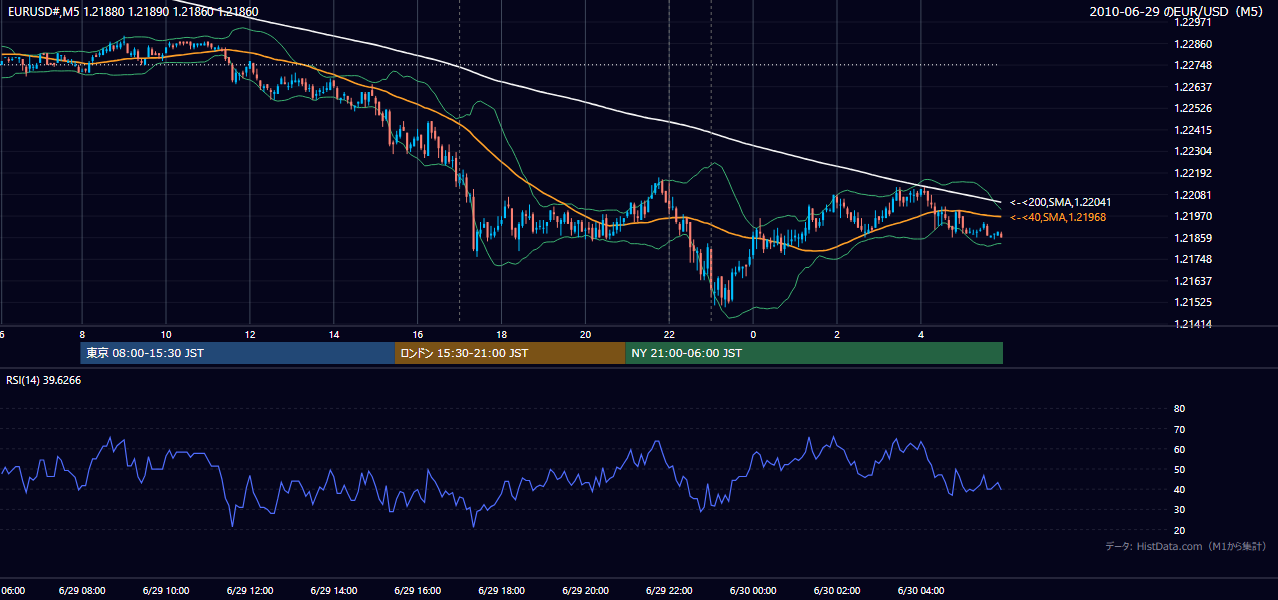Click hour 18 on the price chart time axis
Image resolution: width=1278 pixels, height=600 pixels.
(502, 334)
